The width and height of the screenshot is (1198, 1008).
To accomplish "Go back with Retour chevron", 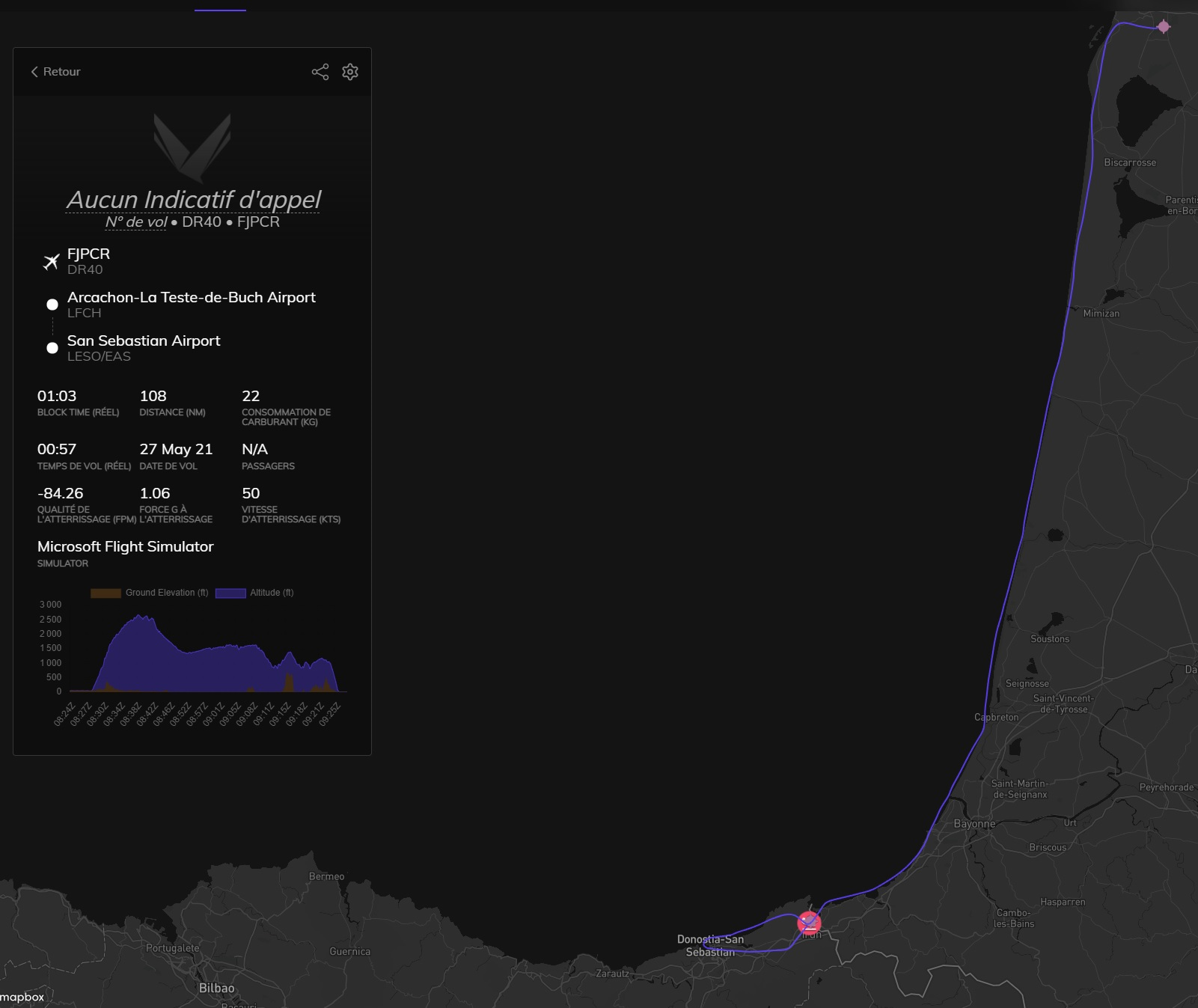I will point(34,72).
